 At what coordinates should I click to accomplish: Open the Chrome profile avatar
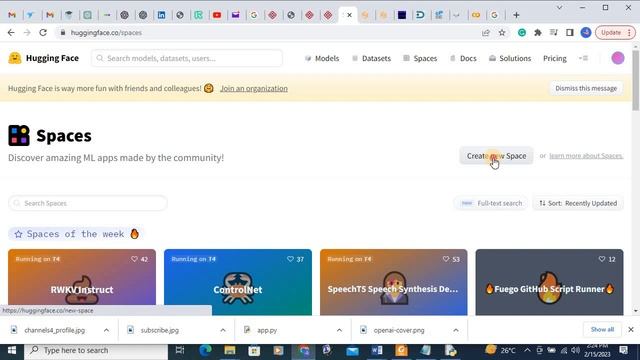pyautogui.click(x=586, y=33)
